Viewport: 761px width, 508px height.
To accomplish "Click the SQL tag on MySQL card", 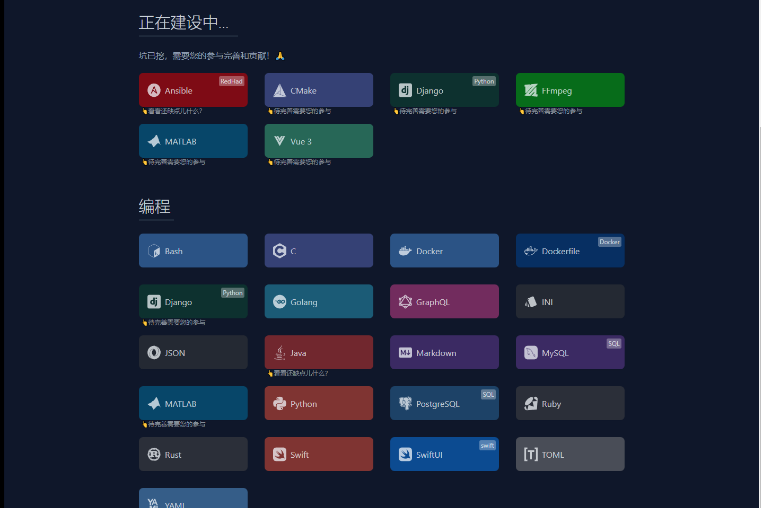I will coord(614,344).
